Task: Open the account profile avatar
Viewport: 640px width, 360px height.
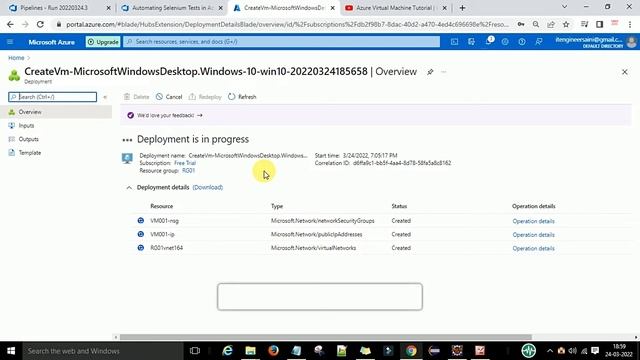Action: click(x=632, y=42)
